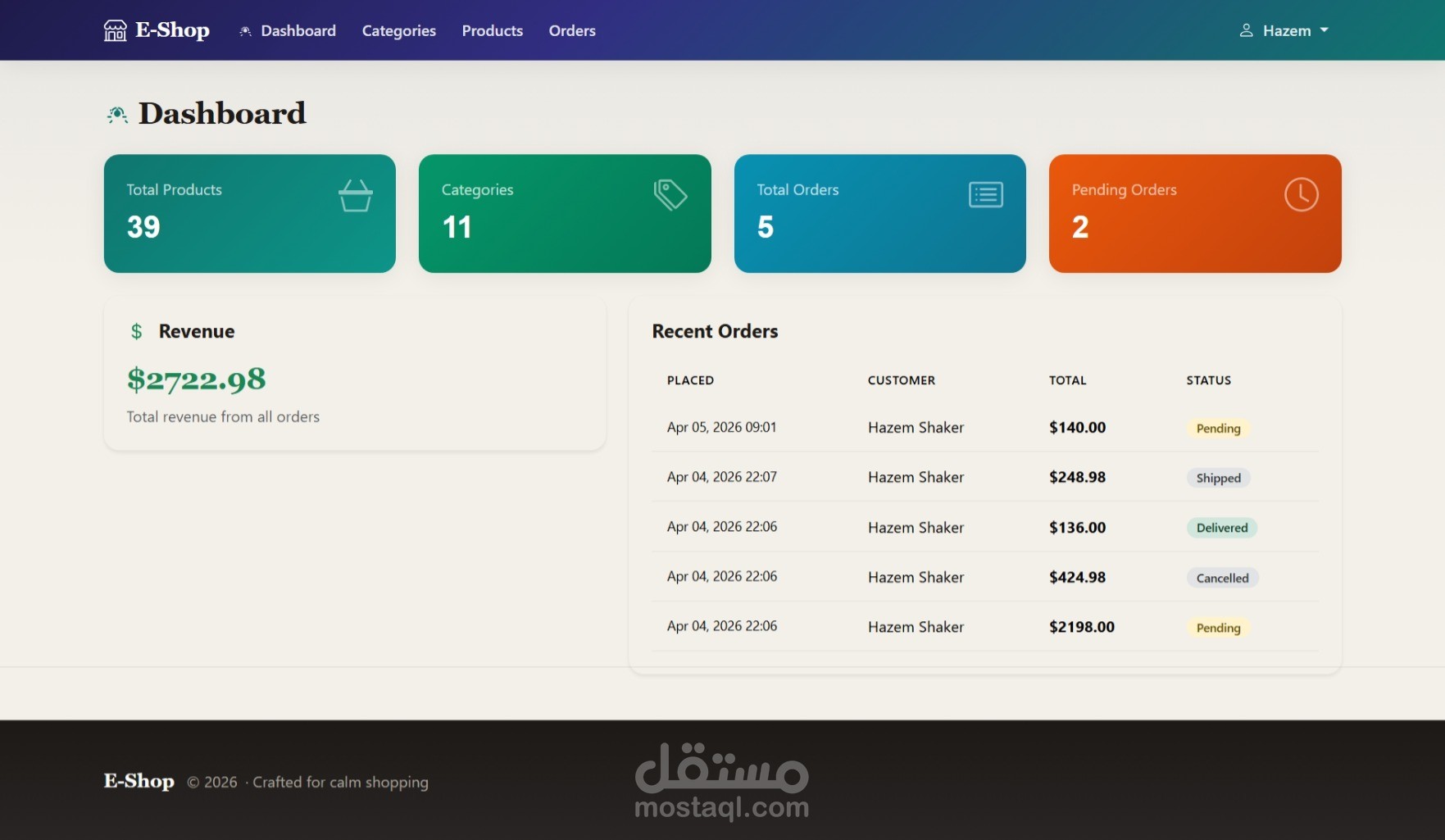Click the Shipped status badge
This screenshot has width=1445, height=840.
pos(1218,478)
